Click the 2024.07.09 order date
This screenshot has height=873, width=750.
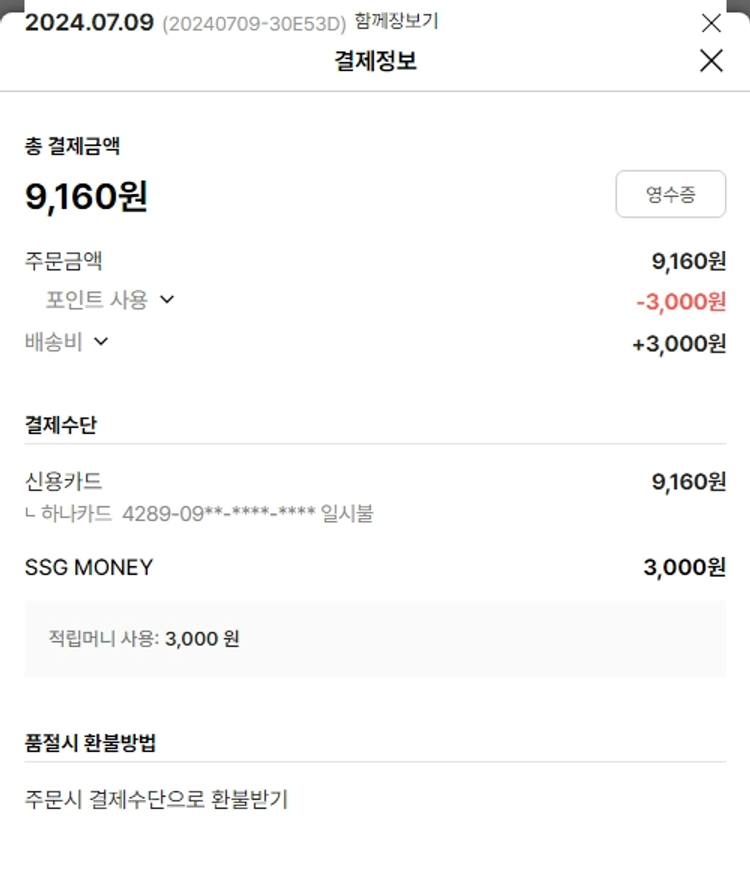(89, 22)
